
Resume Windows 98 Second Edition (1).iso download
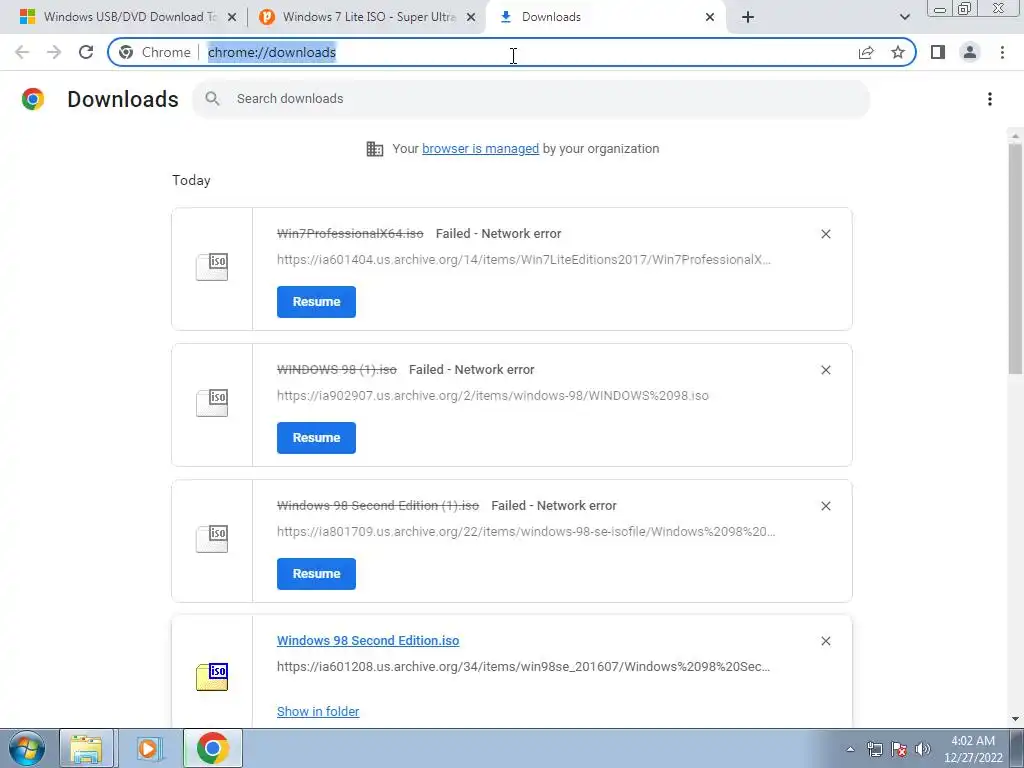316,573
